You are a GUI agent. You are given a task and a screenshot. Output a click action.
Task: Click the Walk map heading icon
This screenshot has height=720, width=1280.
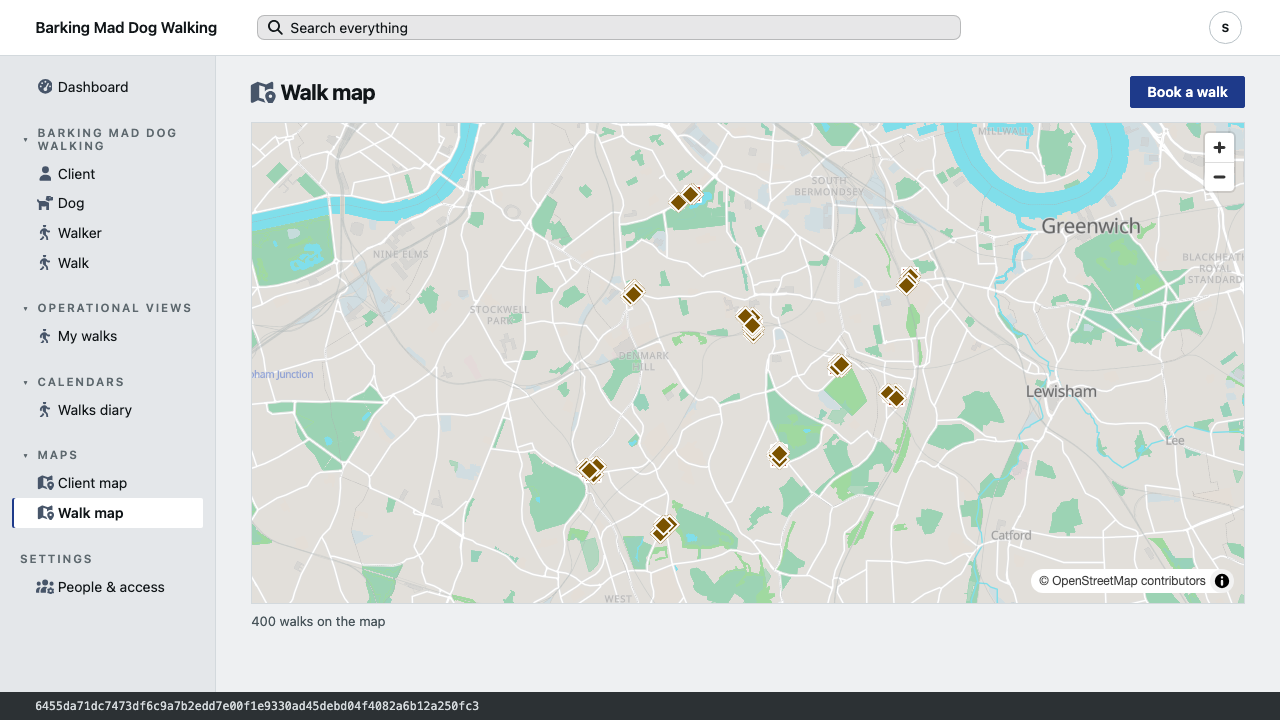click(x=263, y=93)
